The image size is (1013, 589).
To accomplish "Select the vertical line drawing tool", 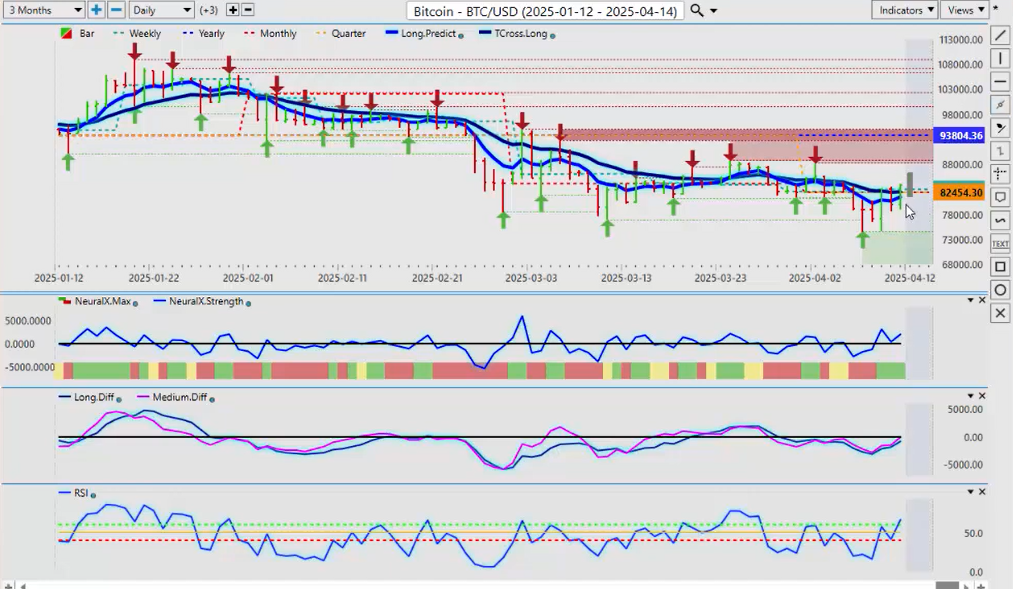I will 1000,59.
